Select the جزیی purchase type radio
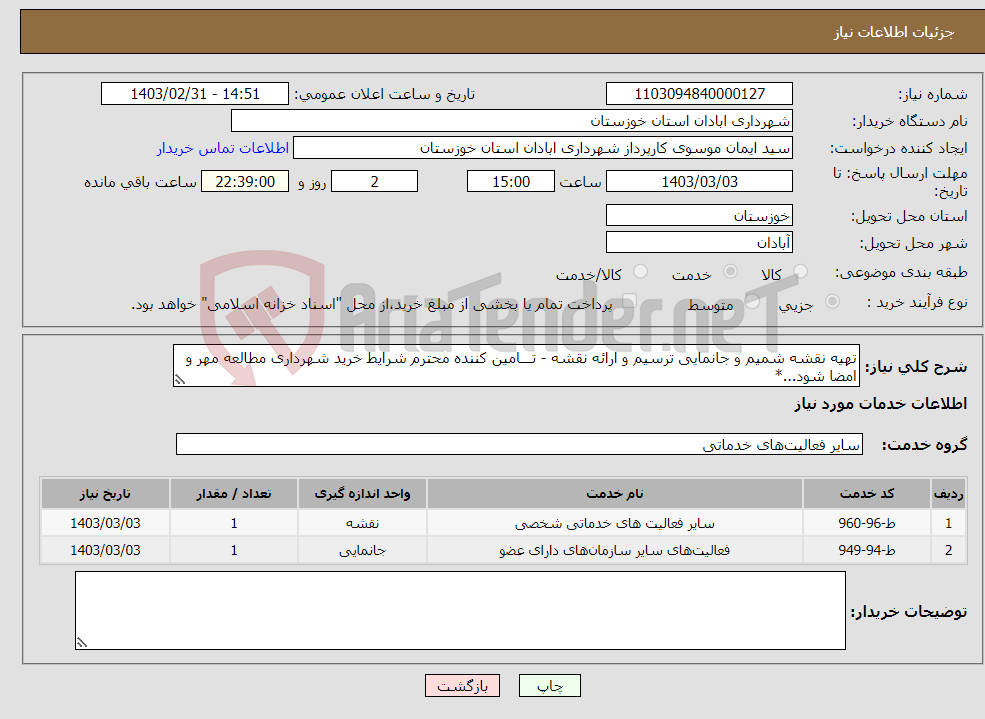Image resolution: width=985 pixels, height=719 pixels. pyautogui.click(x=832, y=302)
